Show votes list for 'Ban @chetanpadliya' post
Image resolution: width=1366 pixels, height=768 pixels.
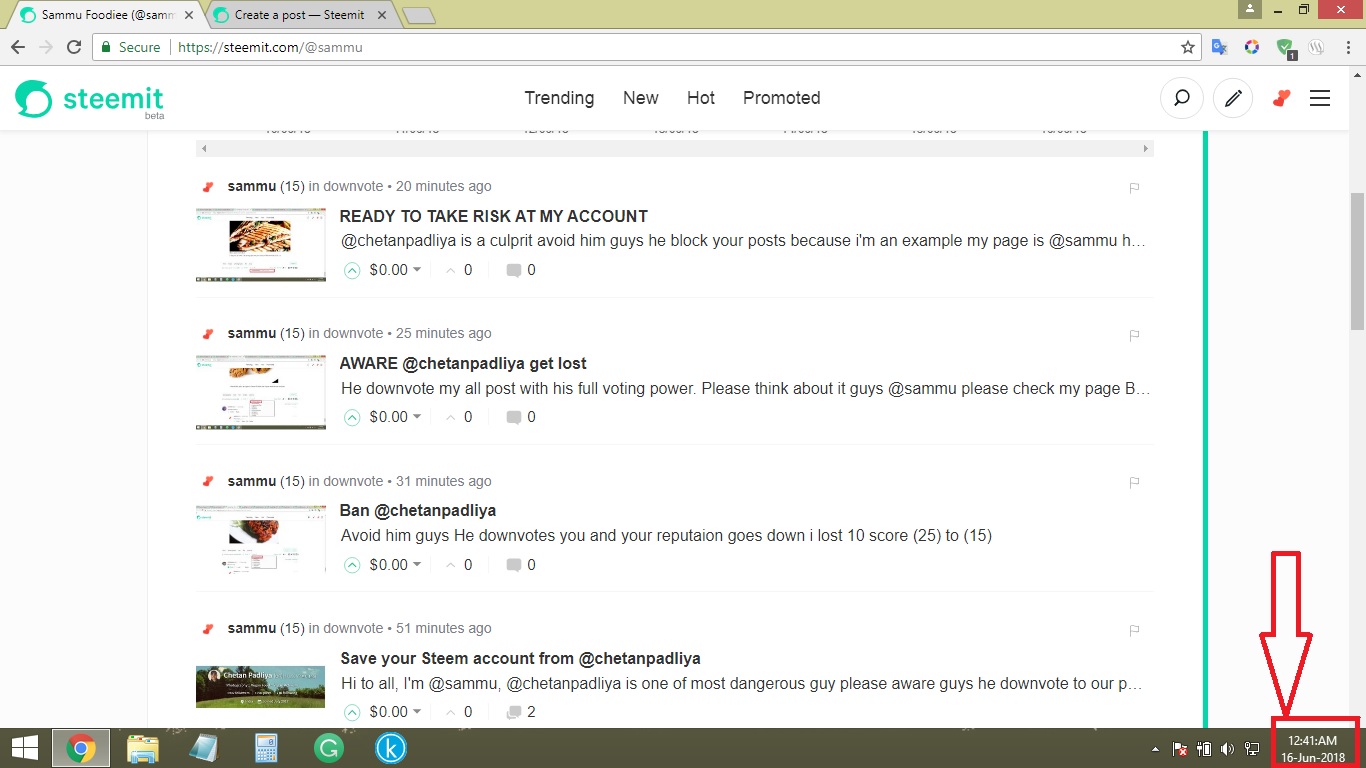point(458,565)
